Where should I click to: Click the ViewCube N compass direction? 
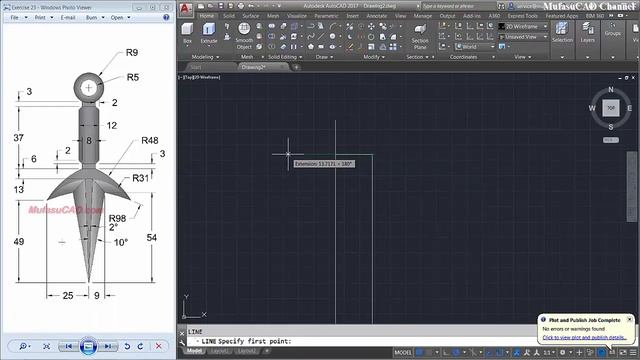click(x=611, y=89)
